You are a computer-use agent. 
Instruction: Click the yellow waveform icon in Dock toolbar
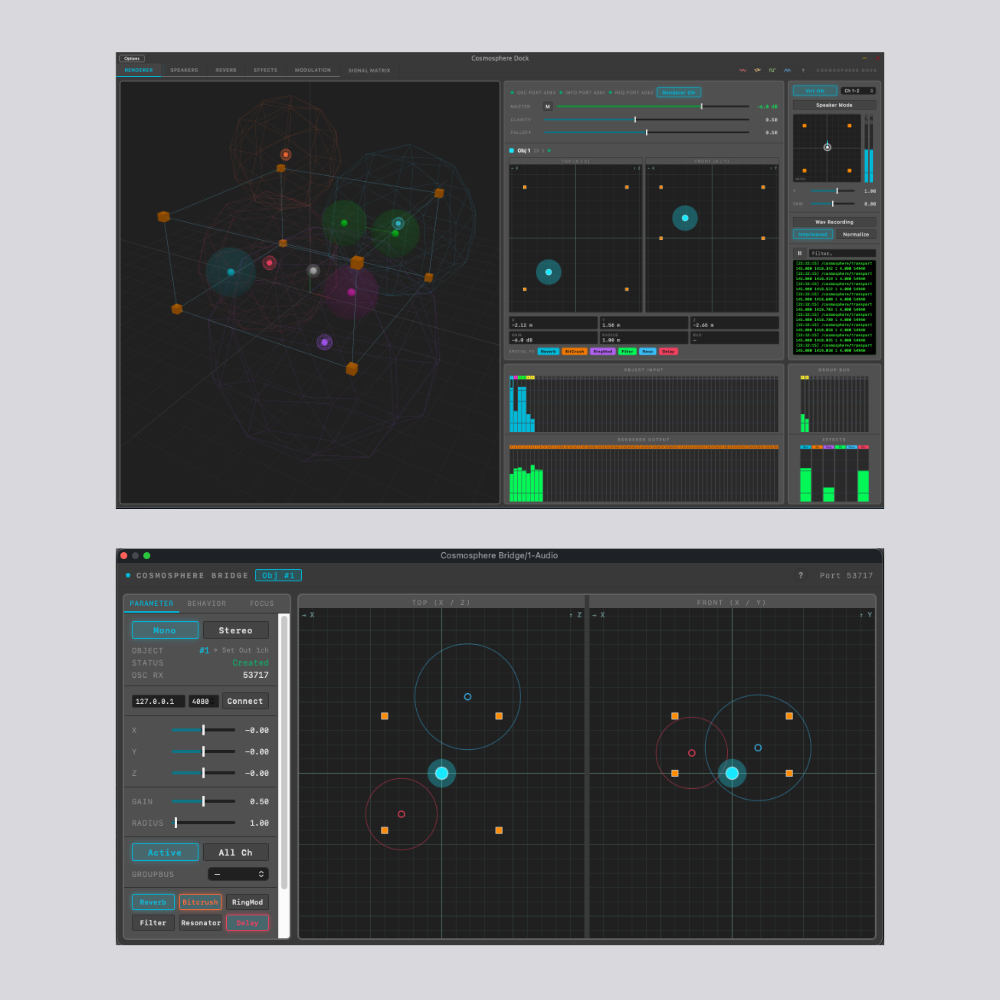[757, 70]
